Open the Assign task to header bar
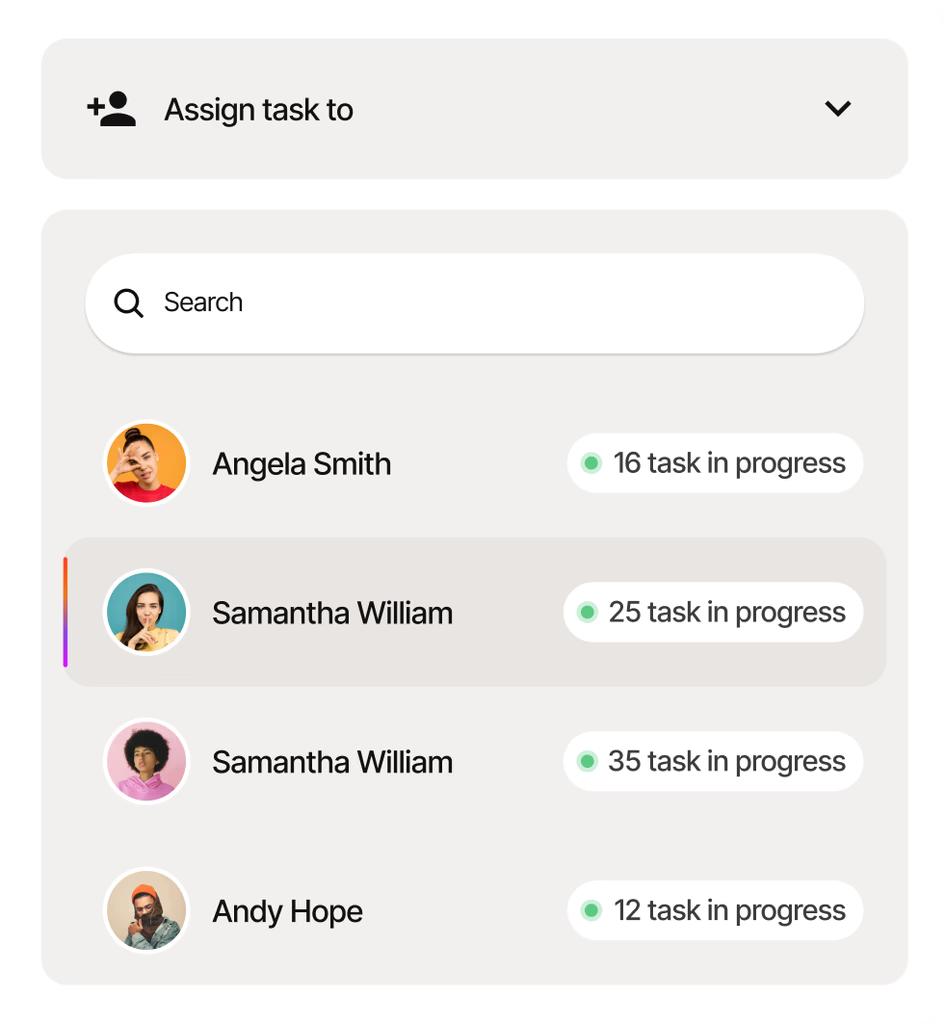945x1024 pixels. coord(475,108)
